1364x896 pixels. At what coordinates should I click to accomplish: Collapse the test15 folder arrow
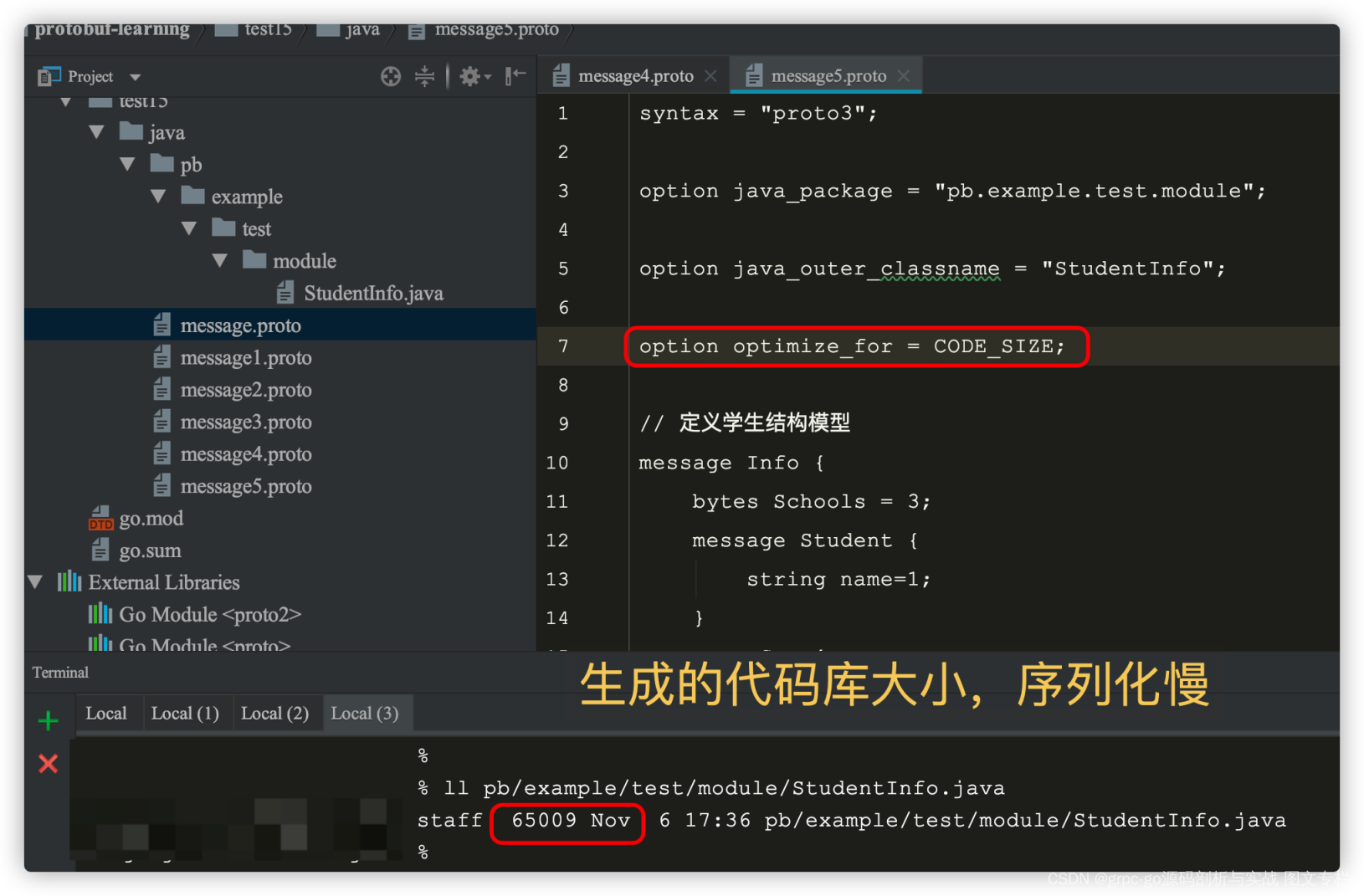pos(66,102)
